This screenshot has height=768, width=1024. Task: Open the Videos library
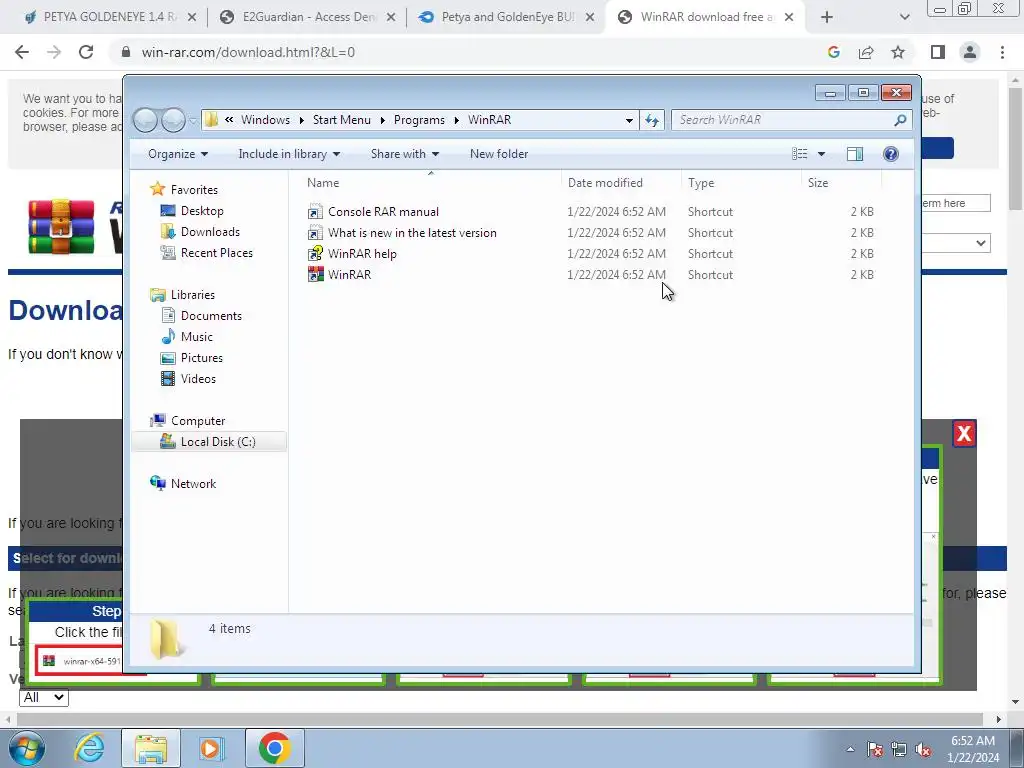tap(198, 378)
